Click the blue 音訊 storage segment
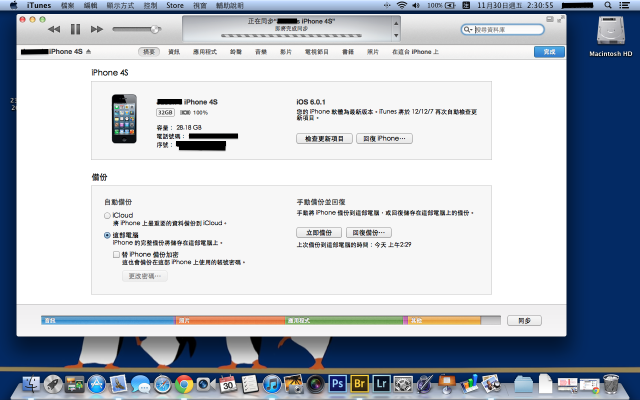This screenshot has height=400, width=640. (108, 320)
